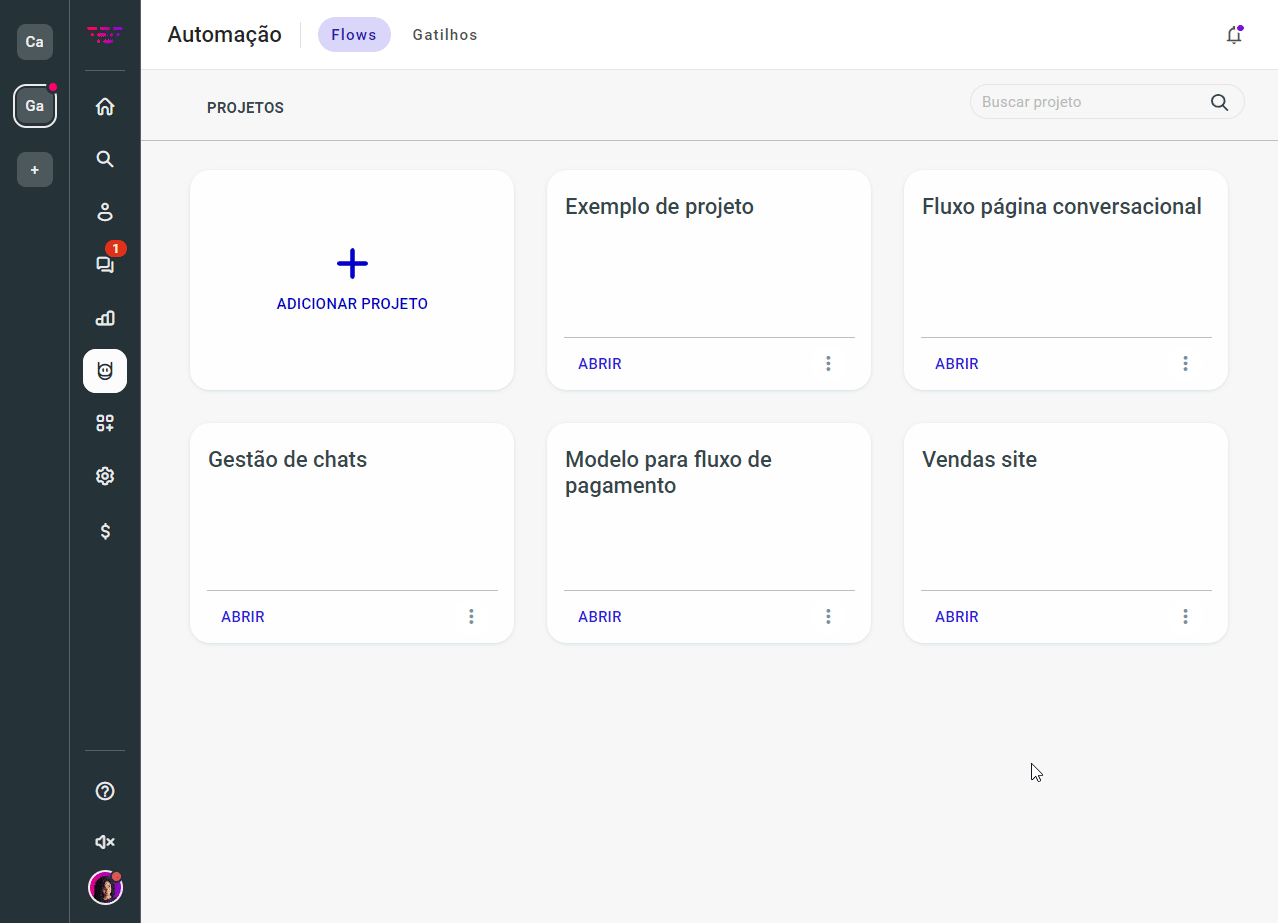Viewport: 1278px width, 923px height.
Task: Open Vendas site via ABRIR
Action: [957, 617]
